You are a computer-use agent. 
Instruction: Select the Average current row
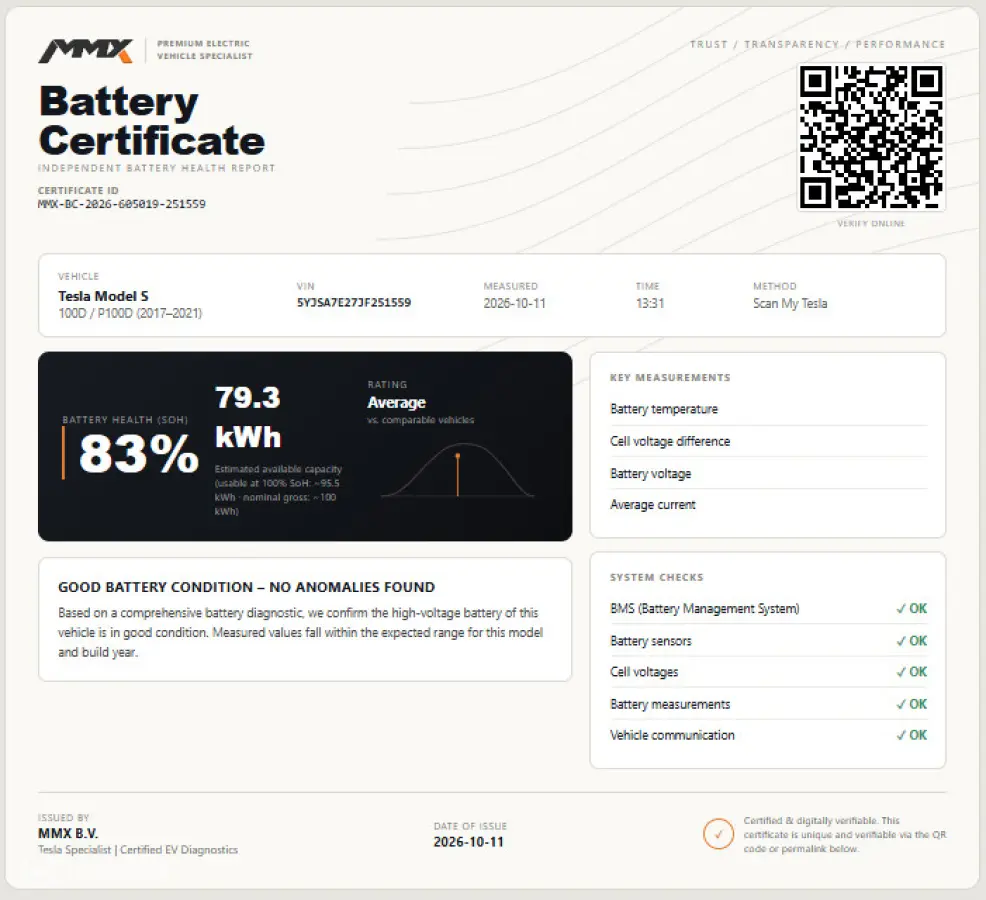[768, 504]
